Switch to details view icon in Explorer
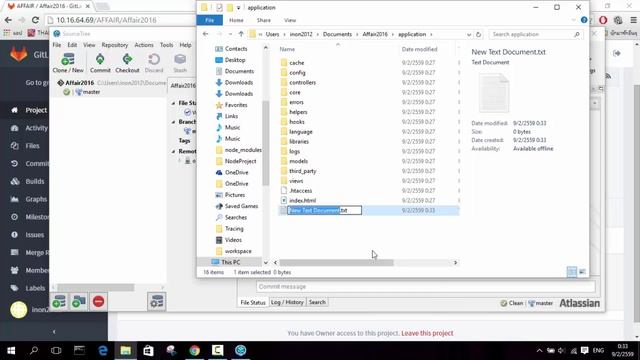 pyautogui.click(x=572, y=272)
